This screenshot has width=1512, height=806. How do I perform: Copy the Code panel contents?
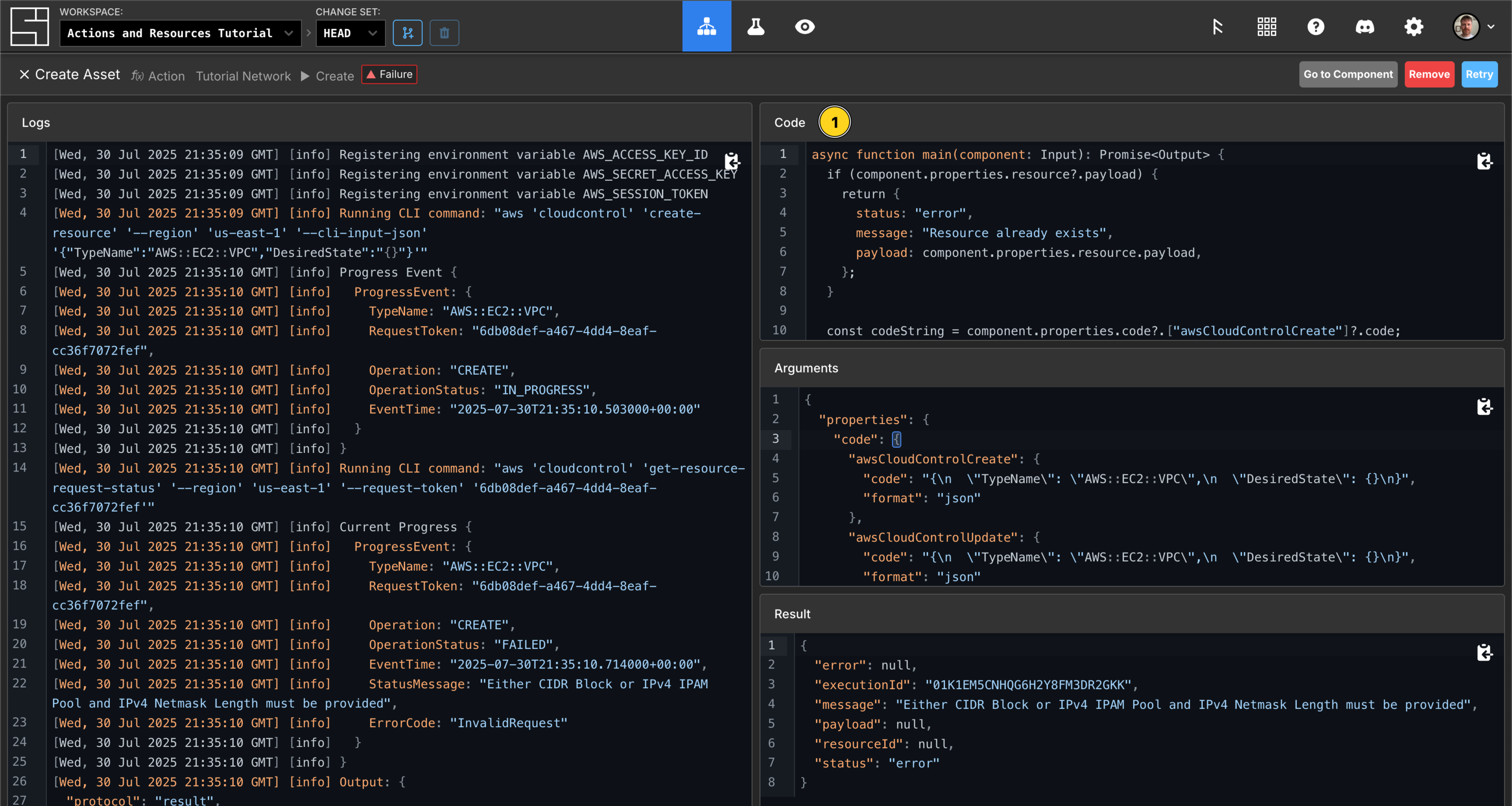[1484, 161]
